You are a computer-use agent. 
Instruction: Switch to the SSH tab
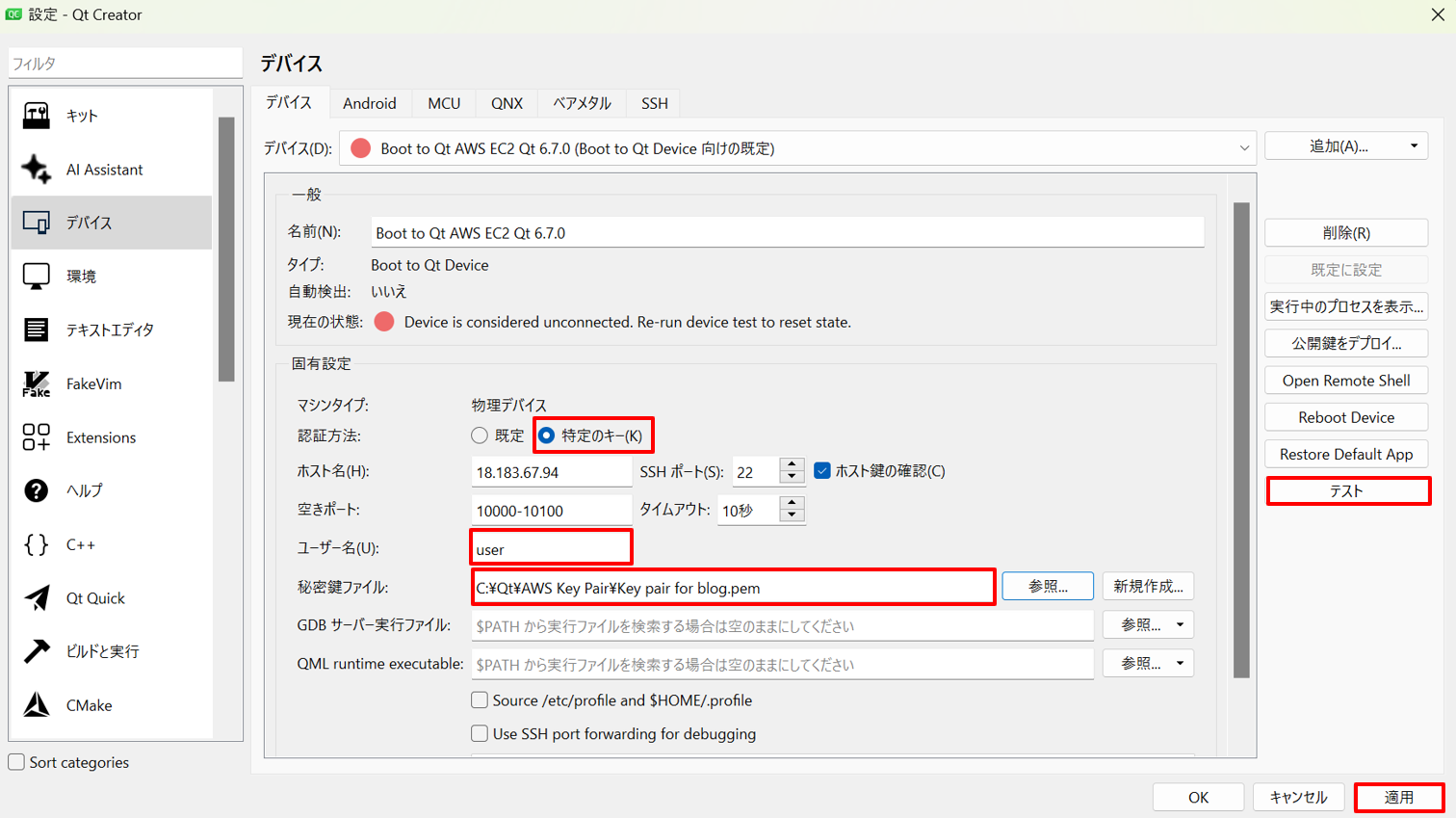click(x=654, y=103)
